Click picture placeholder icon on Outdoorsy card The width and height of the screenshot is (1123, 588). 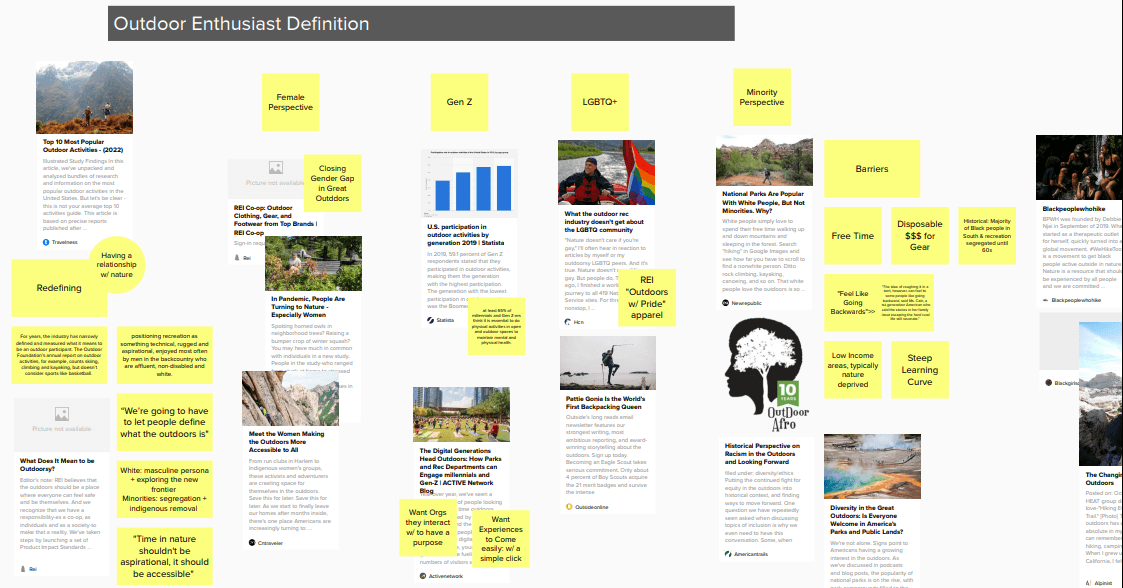coord(62,414)
